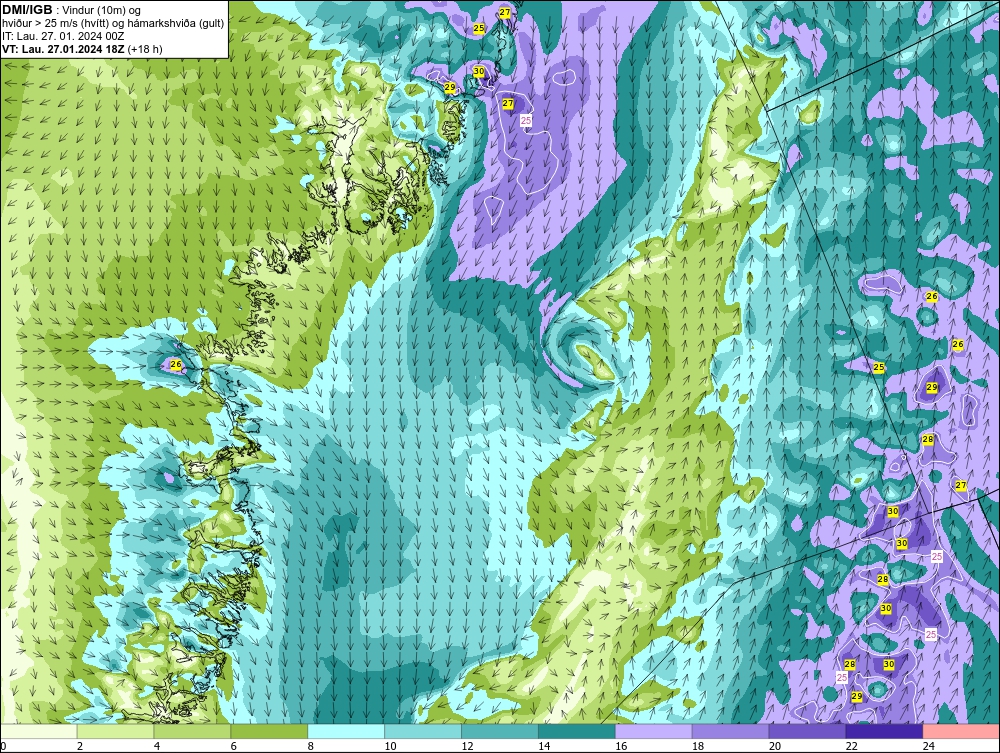Click the DMI/IGB heading in the info box
1000x753 pixels.
(27, 10)
